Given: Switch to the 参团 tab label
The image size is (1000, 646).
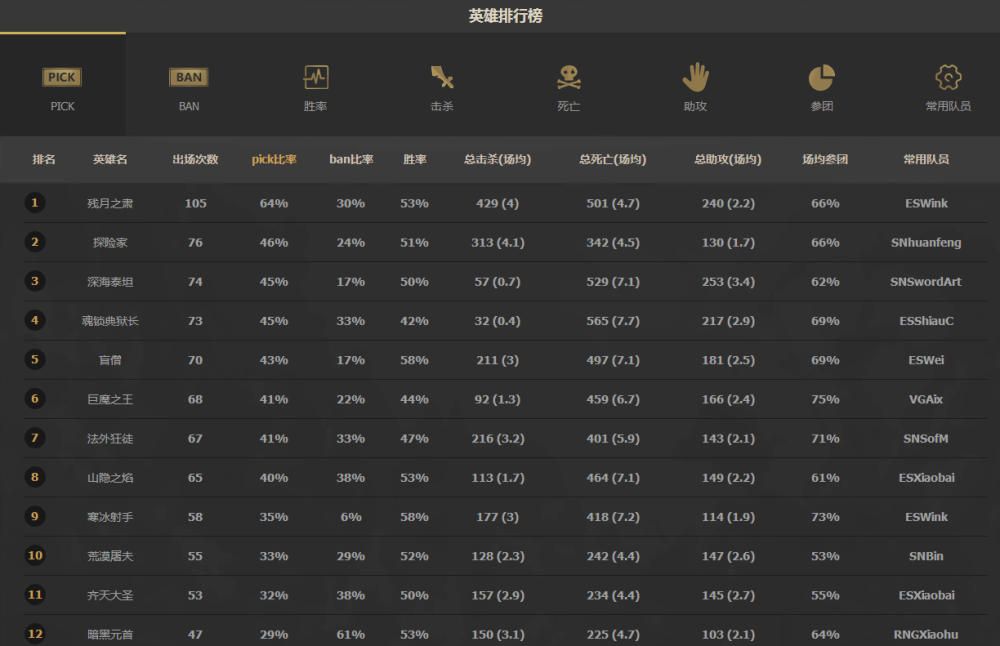Looking at the screenshot, I should pyautogui.click(x=821, y=106).
